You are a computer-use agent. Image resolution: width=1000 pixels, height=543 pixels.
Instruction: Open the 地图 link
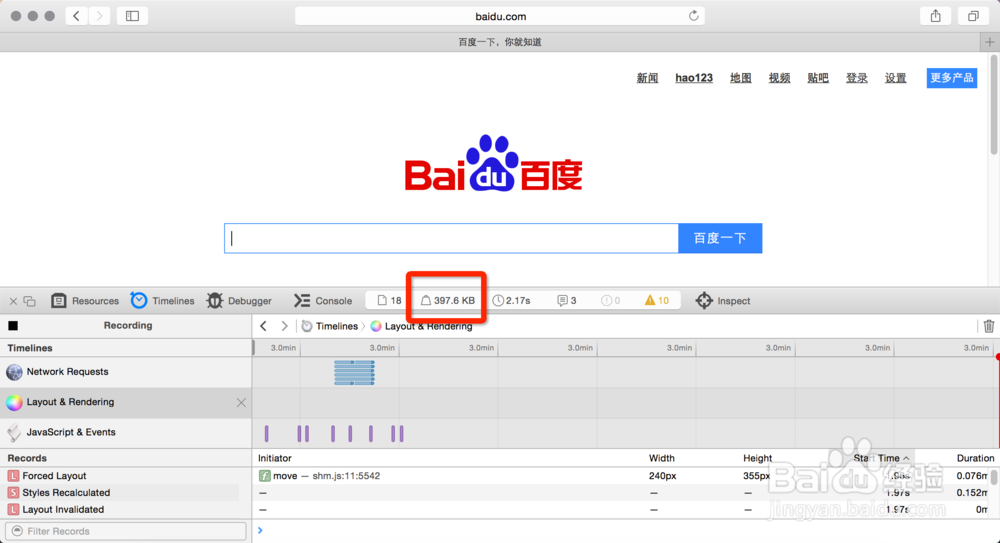pyautogui.click(x=740, y=78)
